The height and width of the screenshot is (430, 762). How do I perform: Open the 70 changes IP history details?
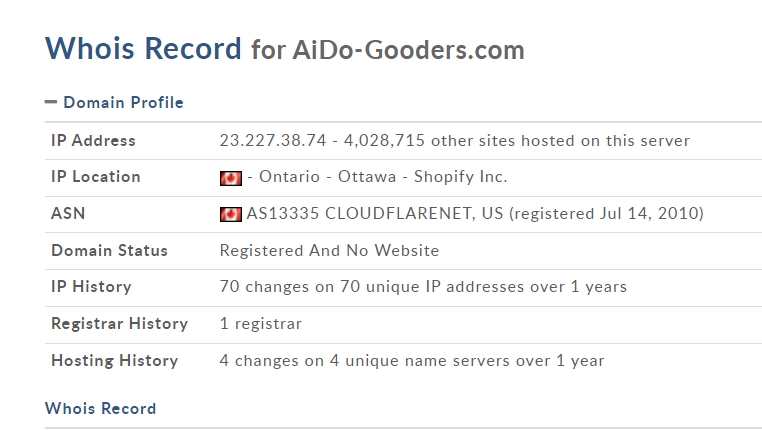coord(423,287)
